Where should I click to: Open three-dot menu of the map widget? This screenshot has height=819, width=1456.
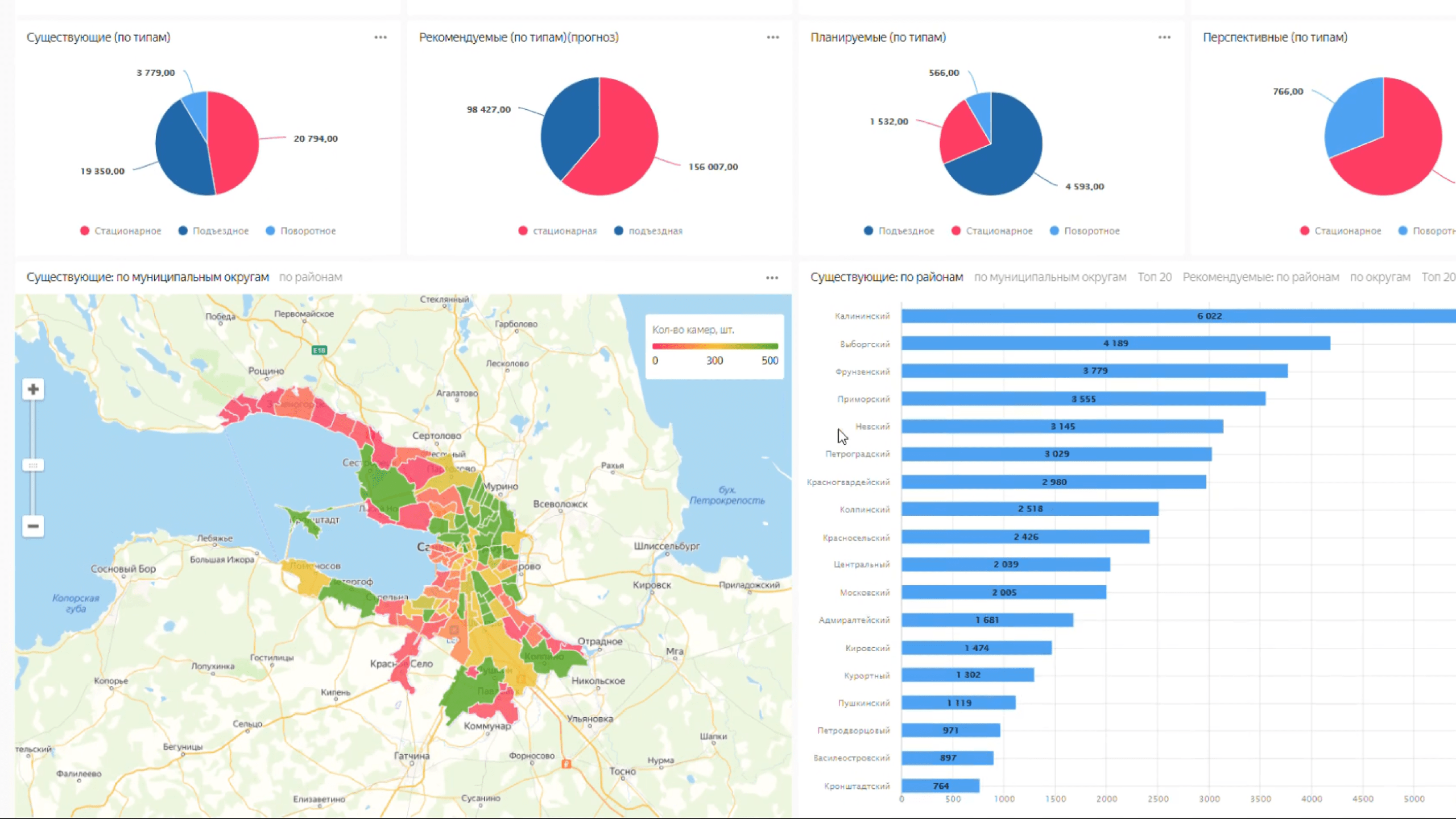[x=772, y=278]
